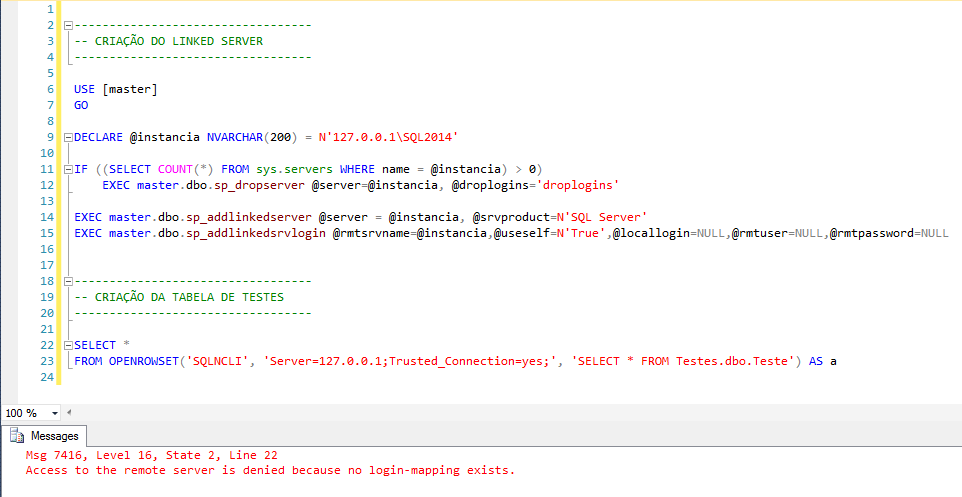Click the NVARCHAR data type

(235, 137)
